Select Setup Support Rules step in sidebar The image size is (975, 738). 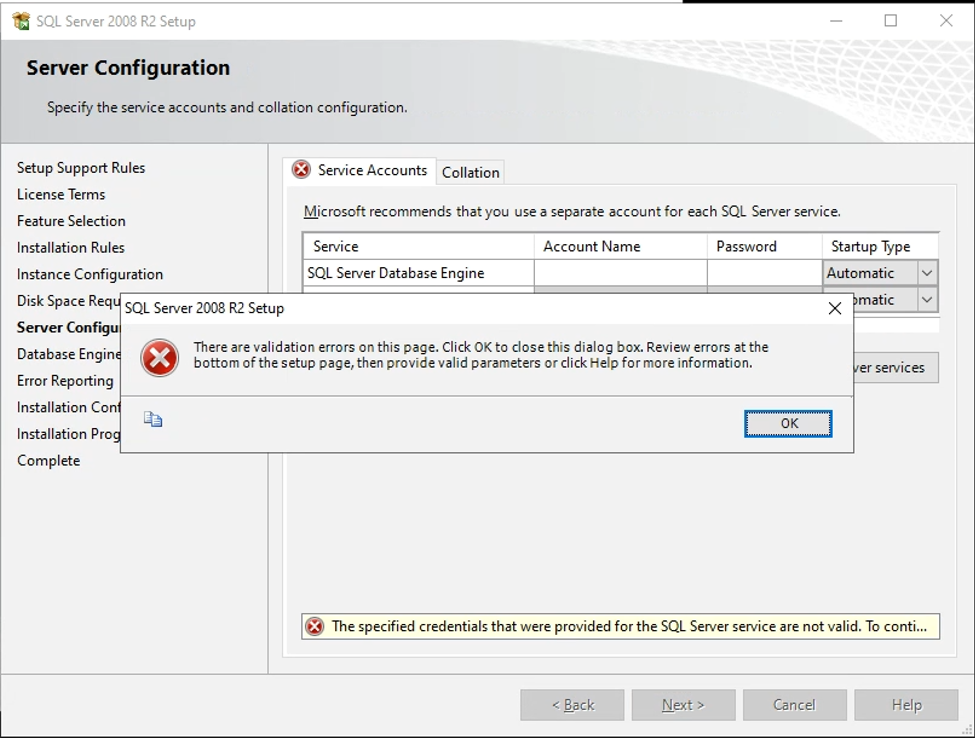[81, 168]
